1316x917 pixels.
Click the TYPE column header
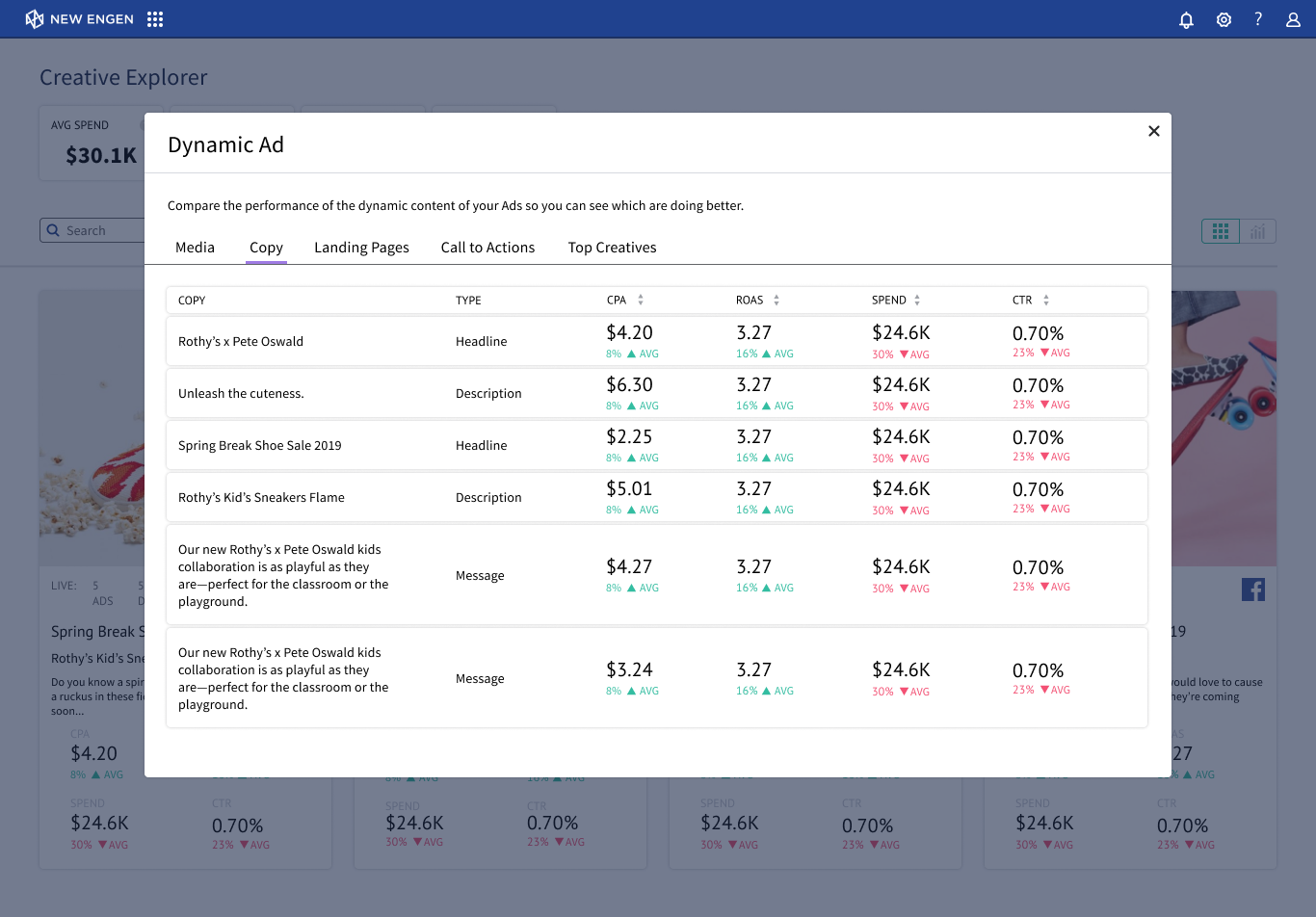point(468,301)
